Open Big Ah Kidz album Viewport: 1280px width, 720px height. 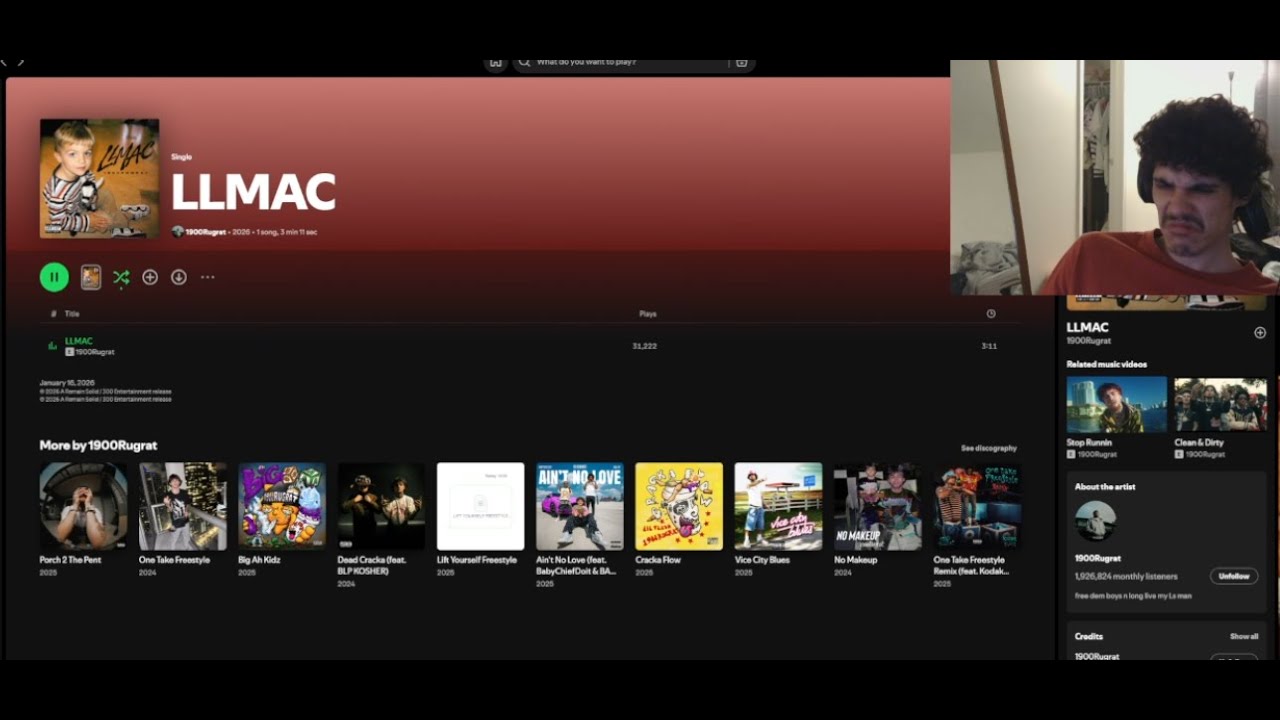click(x=282, y=506)
